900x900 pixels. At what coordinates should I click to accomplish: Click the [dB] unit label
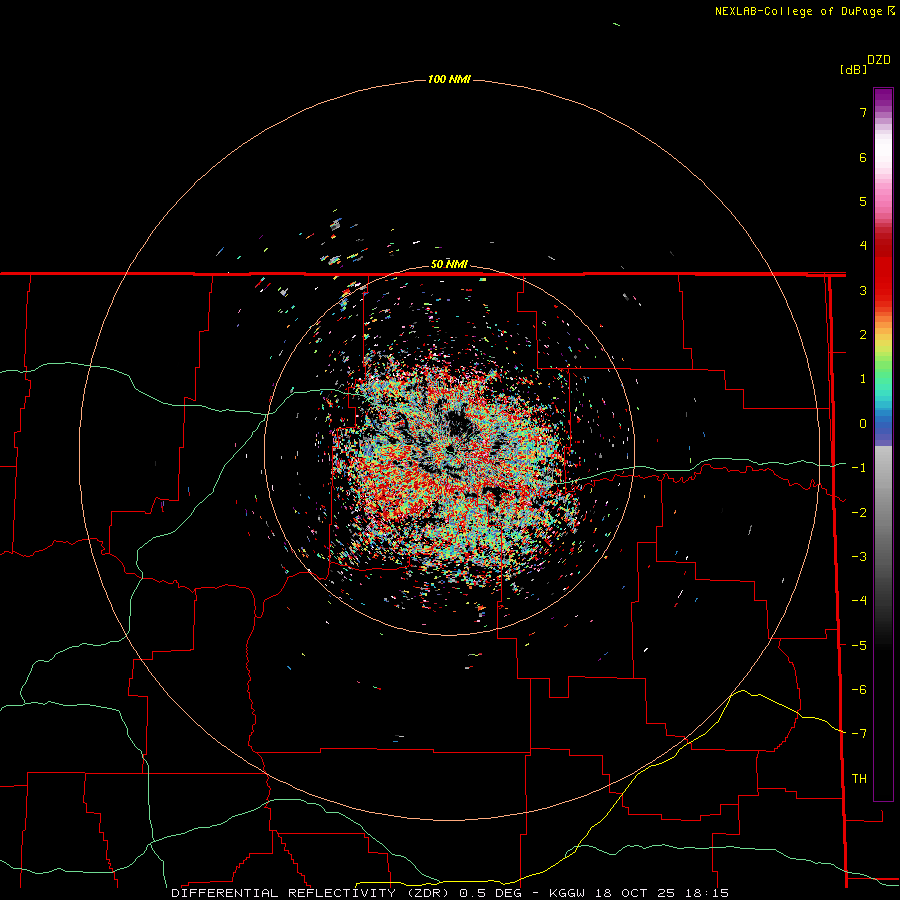853,69
